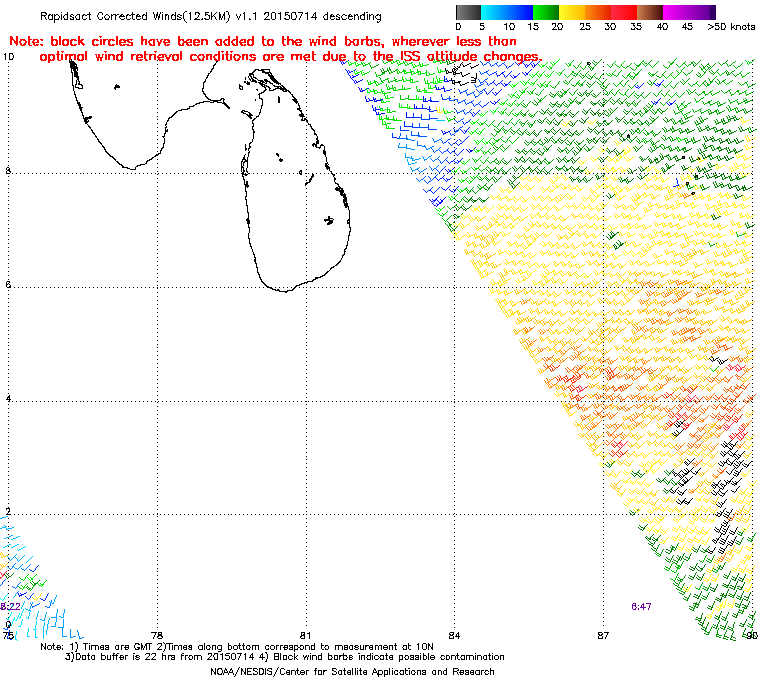
Task: Click the '>50 knots' legend label
Action: coord(731,27)
